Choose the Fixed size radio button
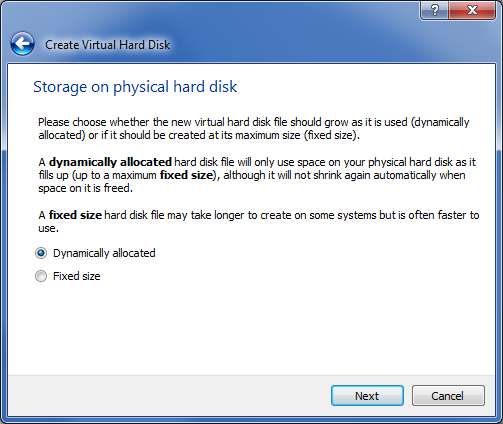503x424 pixels. [41, 276]
